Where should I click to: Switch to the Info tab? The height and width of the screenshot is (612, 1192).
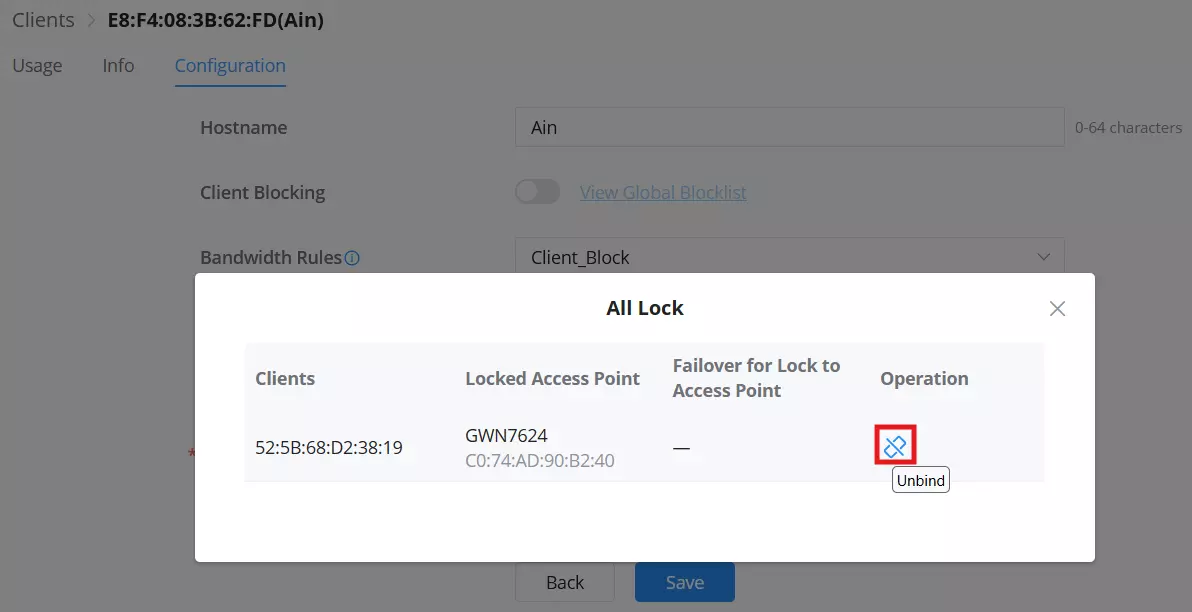pos(119,66)
